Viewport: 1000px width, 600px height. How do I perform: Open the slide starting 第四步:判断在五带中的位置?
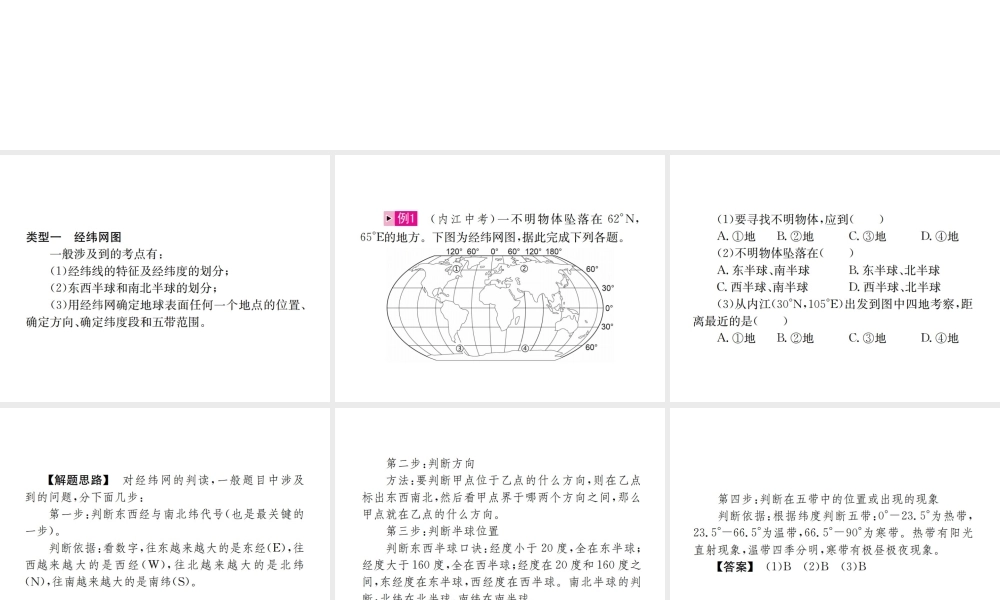(x=835, y=504)
